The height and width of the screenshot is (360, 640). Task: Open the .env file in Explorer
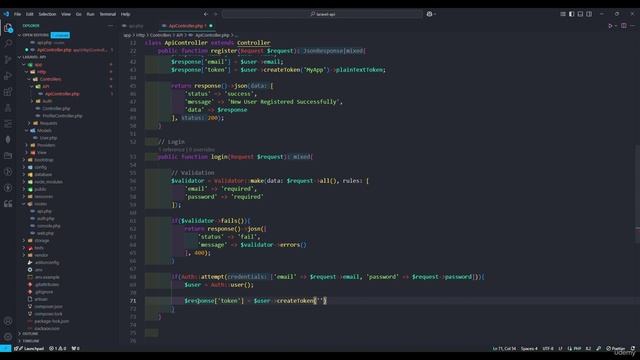pos(38,270)
